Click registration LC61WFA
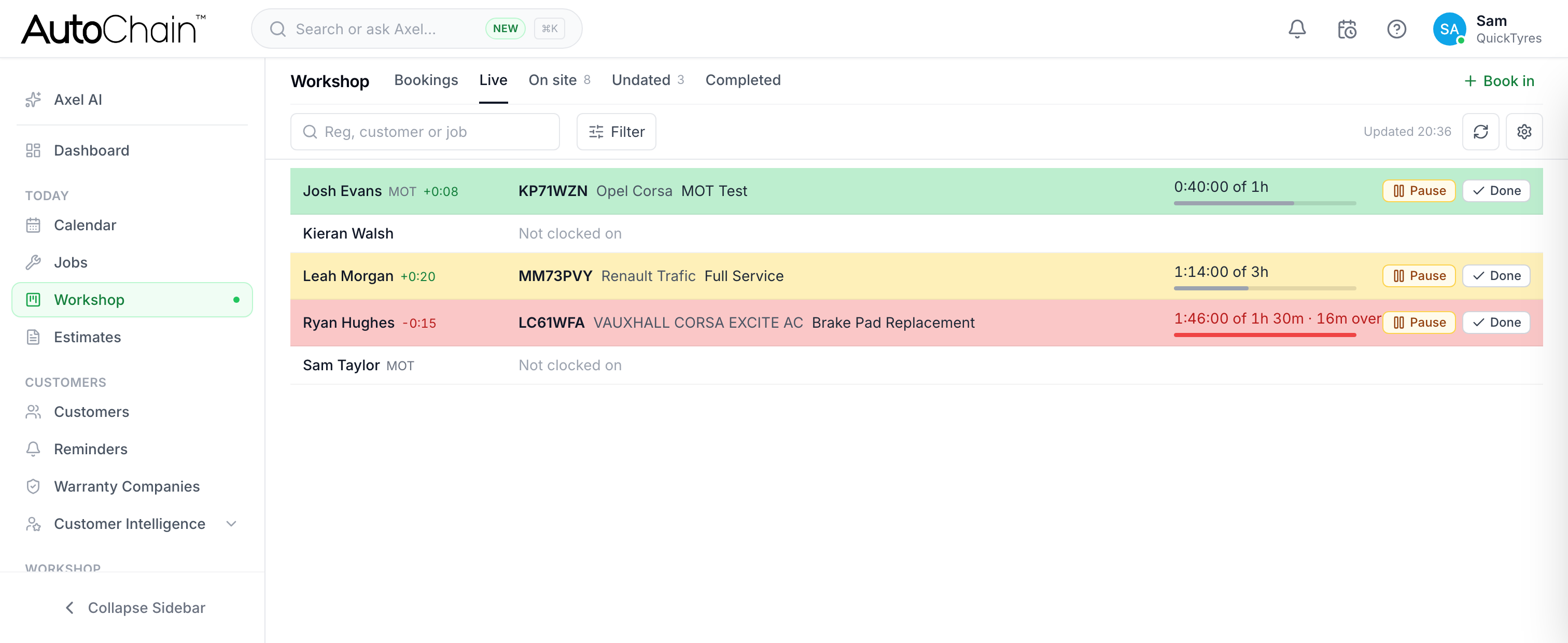Viewport: 1568px width, 643px height. tap(552, 323)
